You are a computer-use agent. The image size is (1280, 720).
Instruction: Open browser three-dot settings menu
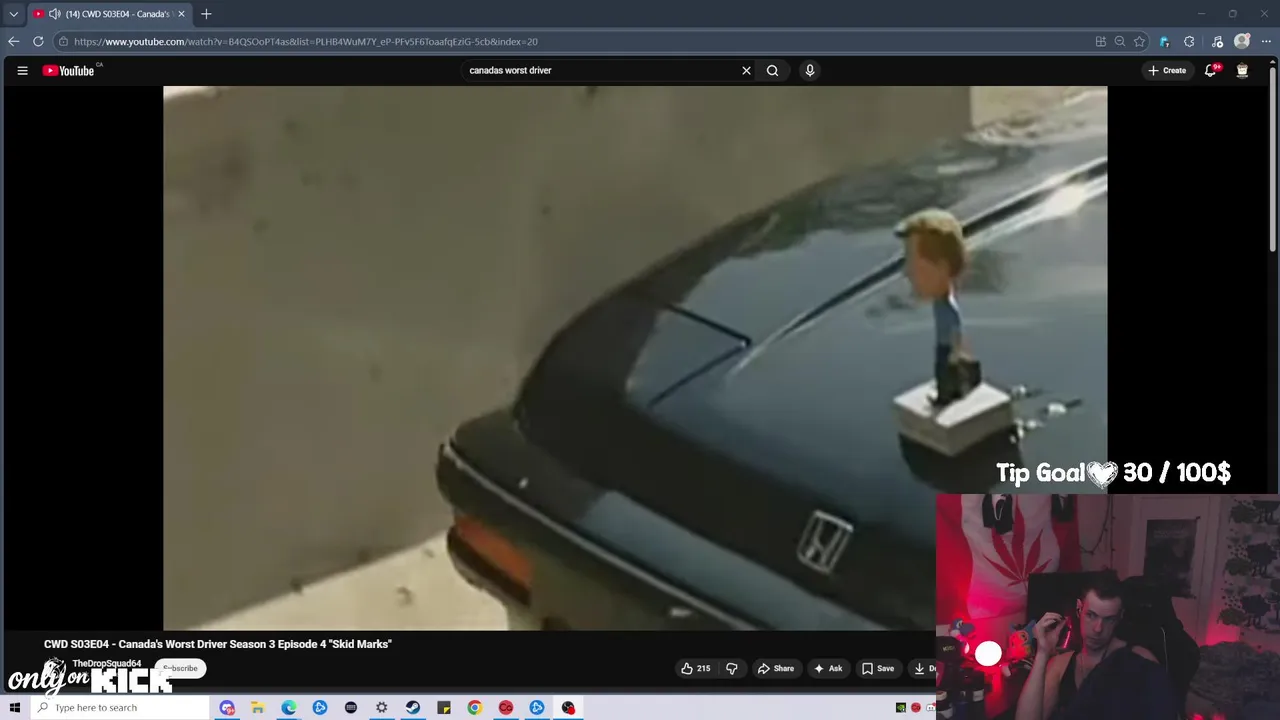(1267, 41)
